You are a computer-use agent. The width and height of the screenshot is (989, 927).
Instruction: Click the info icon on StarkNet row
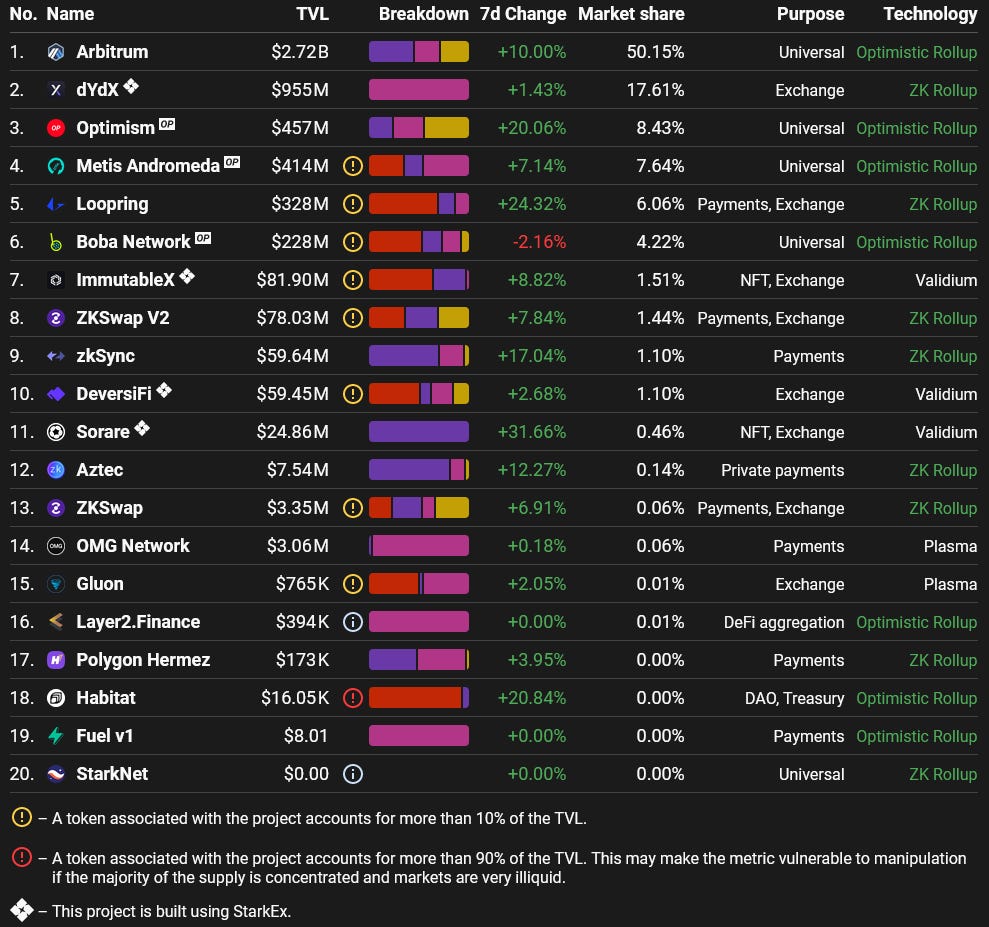pyautogui.click(x=353, y=774)
